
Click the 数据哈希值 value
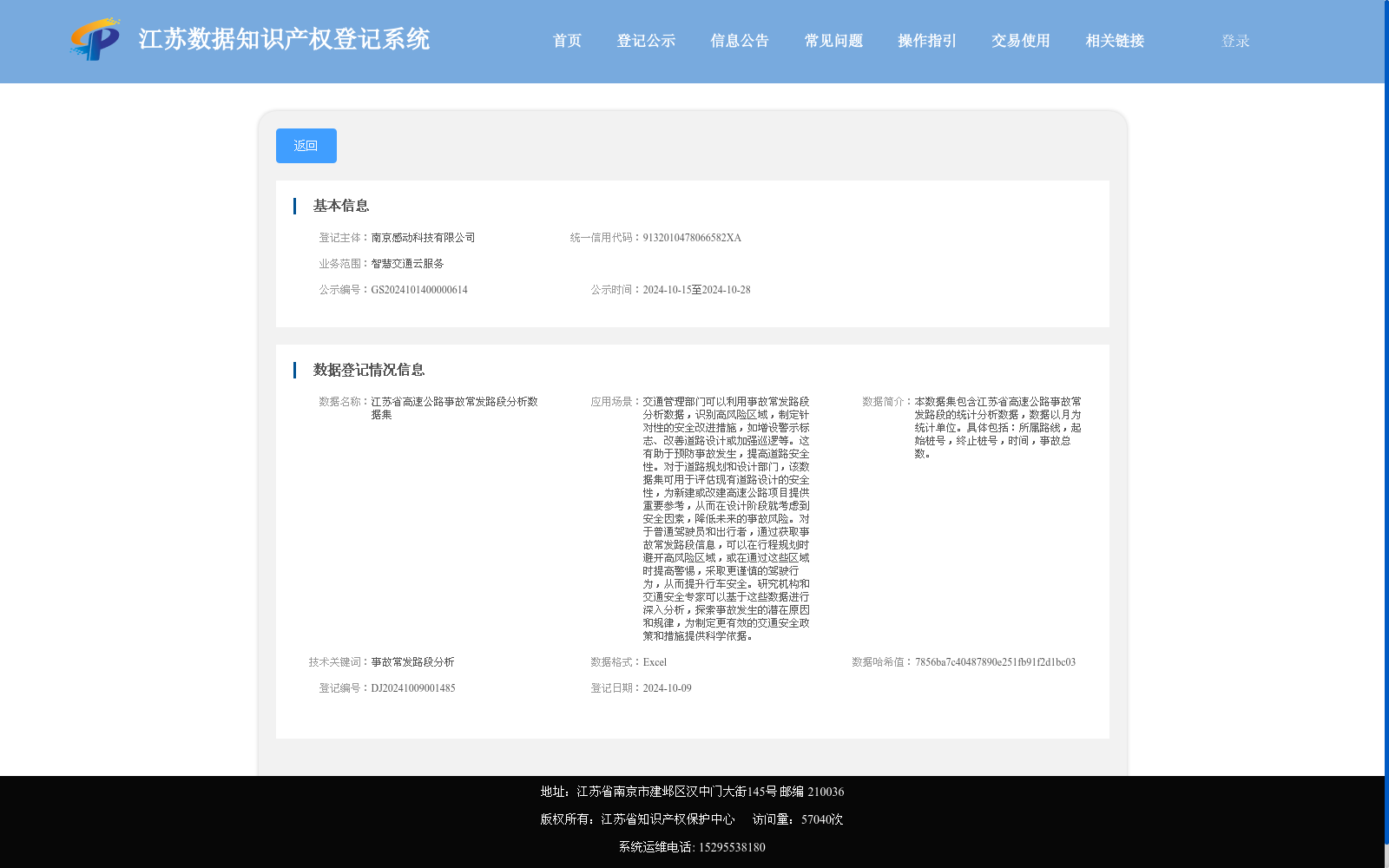pyautogui.click(x=994, y=661)
